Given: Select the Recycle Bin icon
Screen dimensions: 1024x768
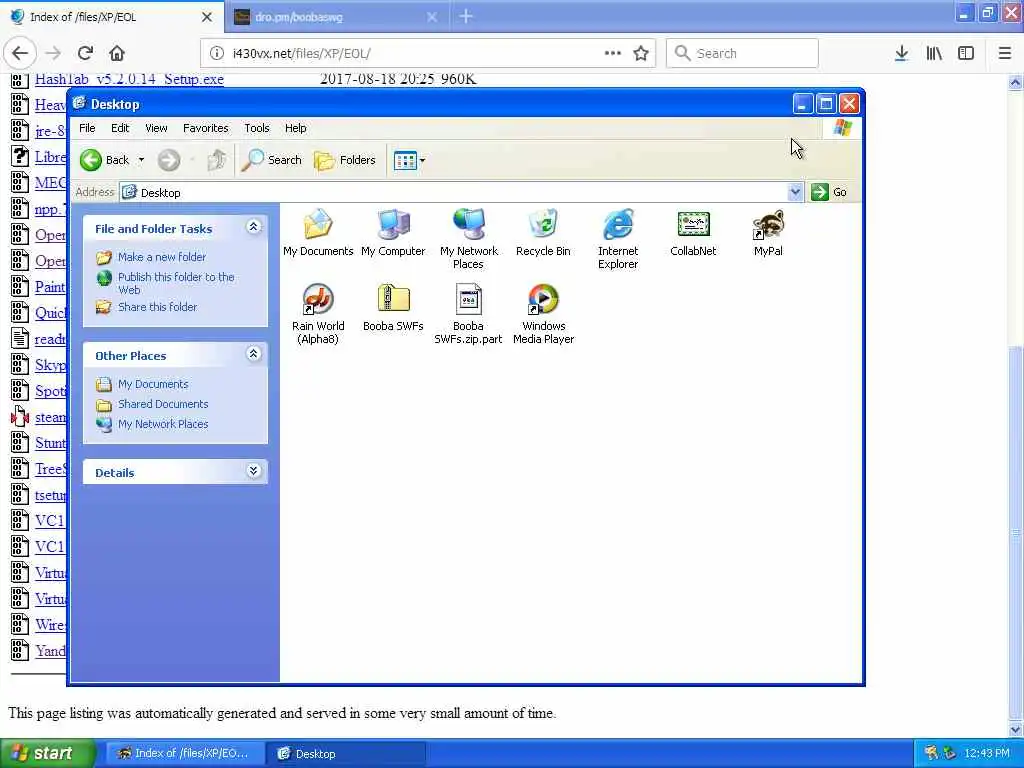Looking at the screenshot, I should coord(543,233).
